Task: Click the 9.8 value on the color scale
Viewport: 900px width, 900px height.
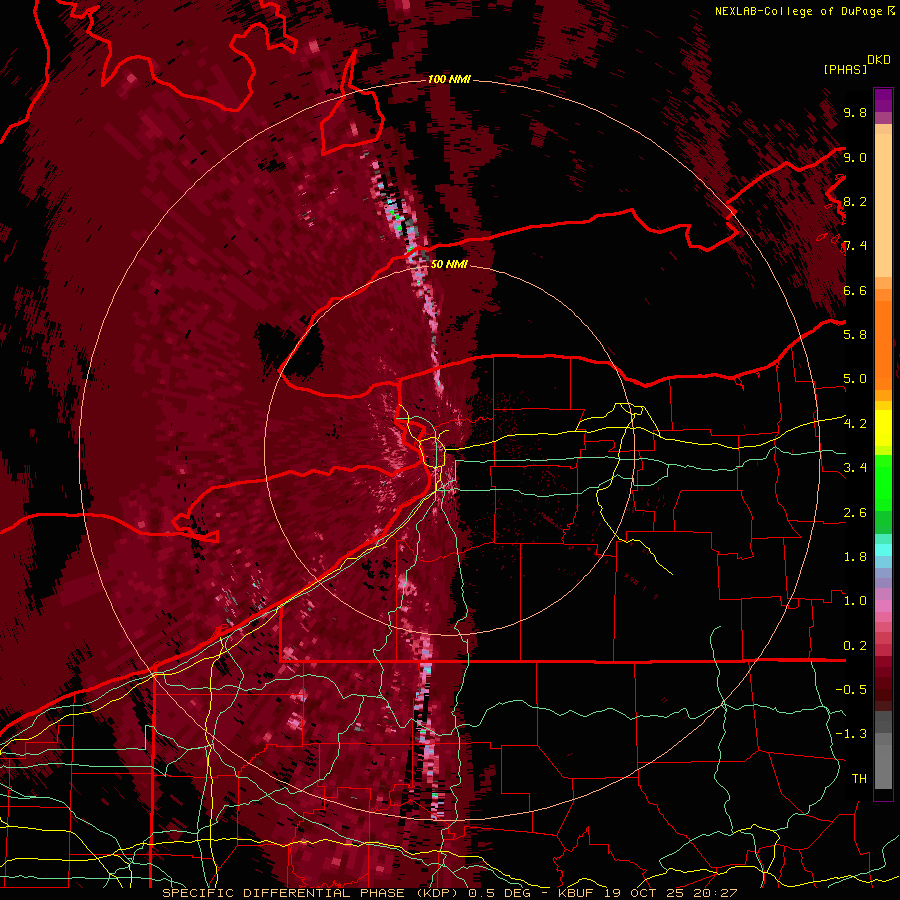Action: [x=855, y=113]
